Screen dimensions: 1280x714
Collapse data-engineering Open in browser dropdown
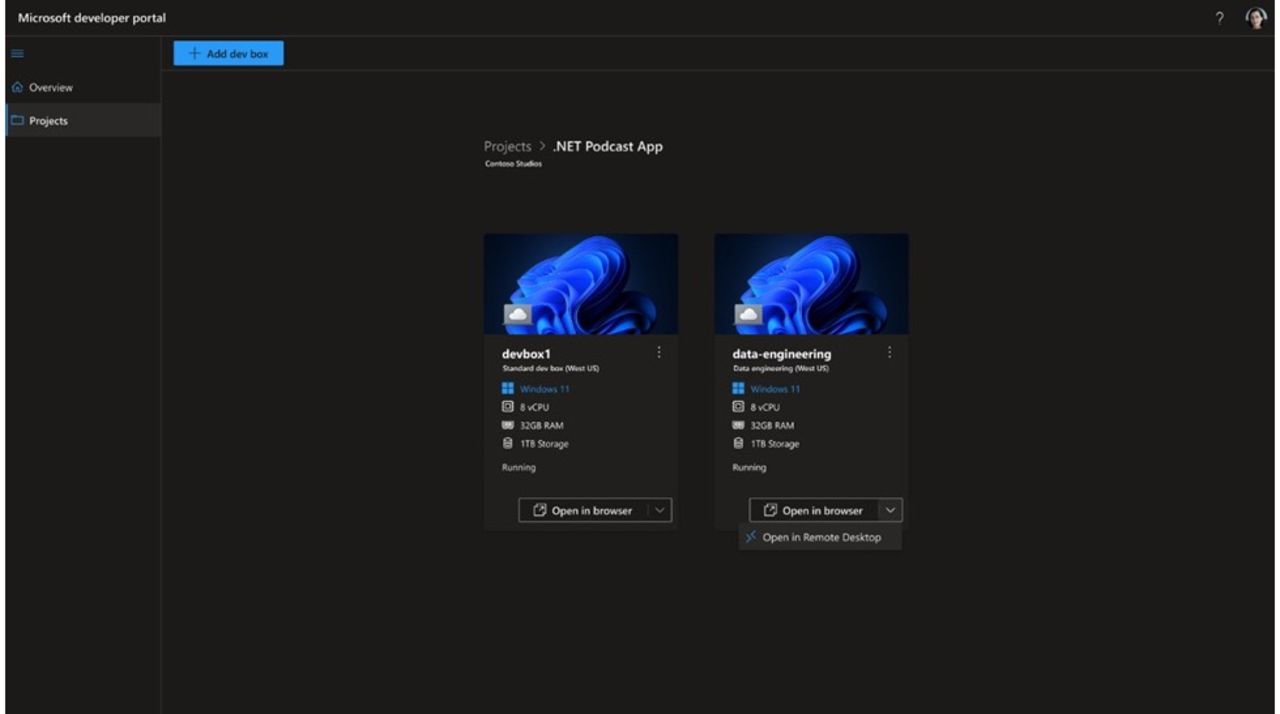pos(892,510)
